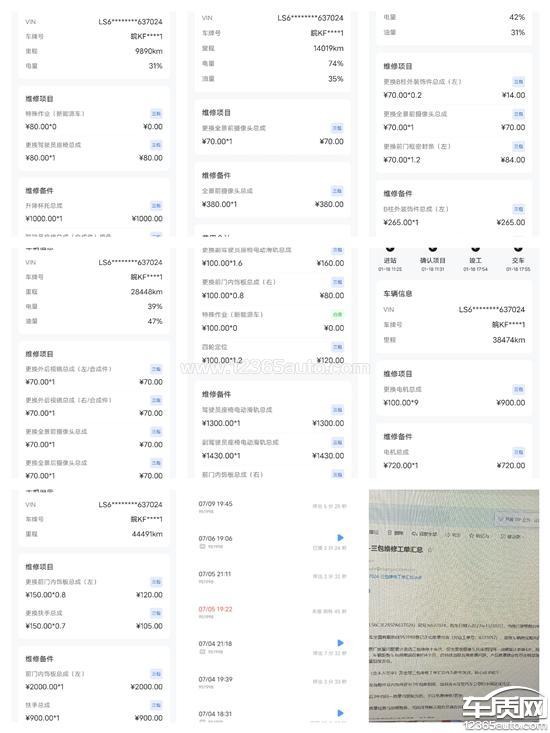Click blue tag beside 扶手总成 ¥900.00
The height and width of the screenshot is (733, 550).
(x=156, y=705)
